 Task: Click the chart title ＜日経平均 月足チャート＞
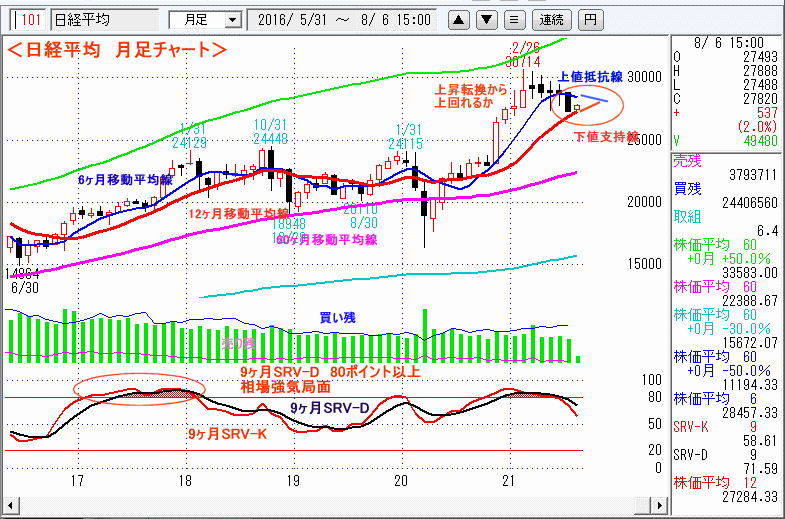click(117, 49)
